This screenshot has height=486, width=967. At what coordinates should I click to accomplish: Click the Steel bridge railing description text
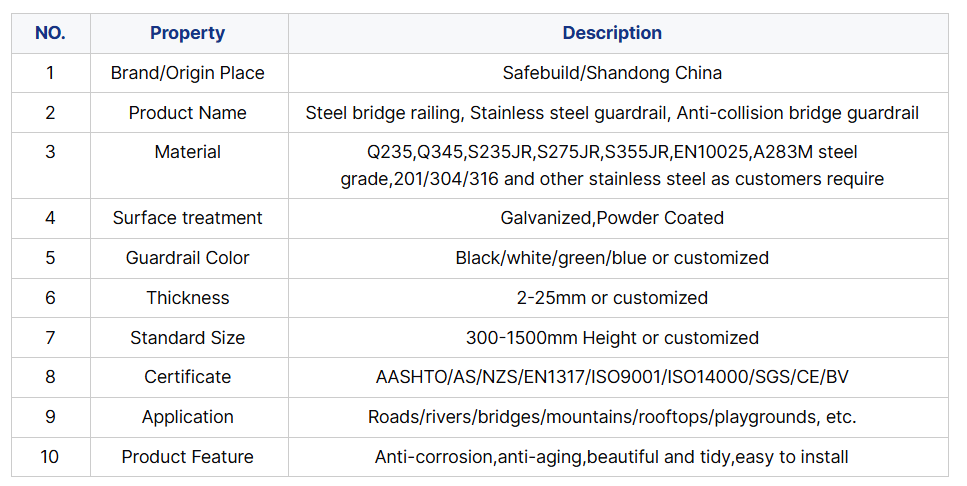click(x=612, y=113)
